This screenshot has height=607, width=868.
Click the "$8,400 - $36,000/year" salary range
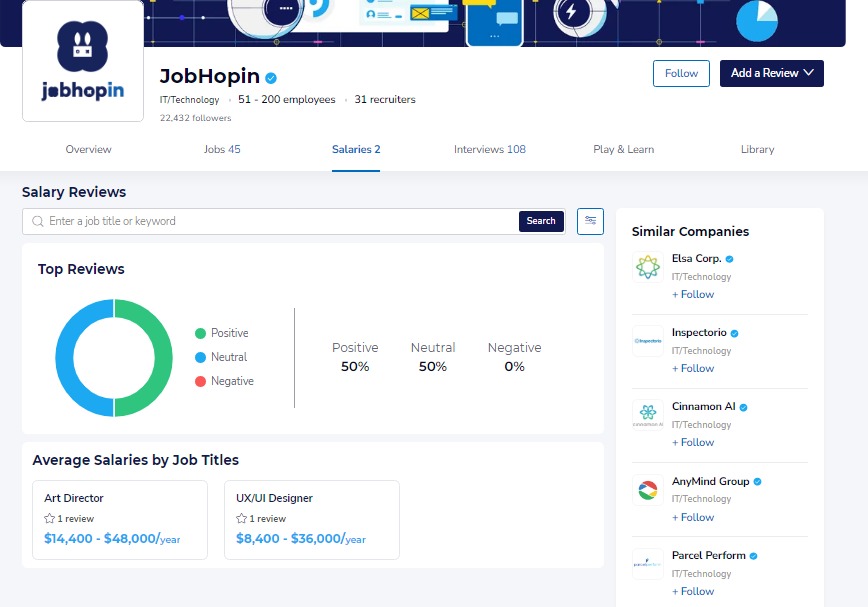pos(301,538)
